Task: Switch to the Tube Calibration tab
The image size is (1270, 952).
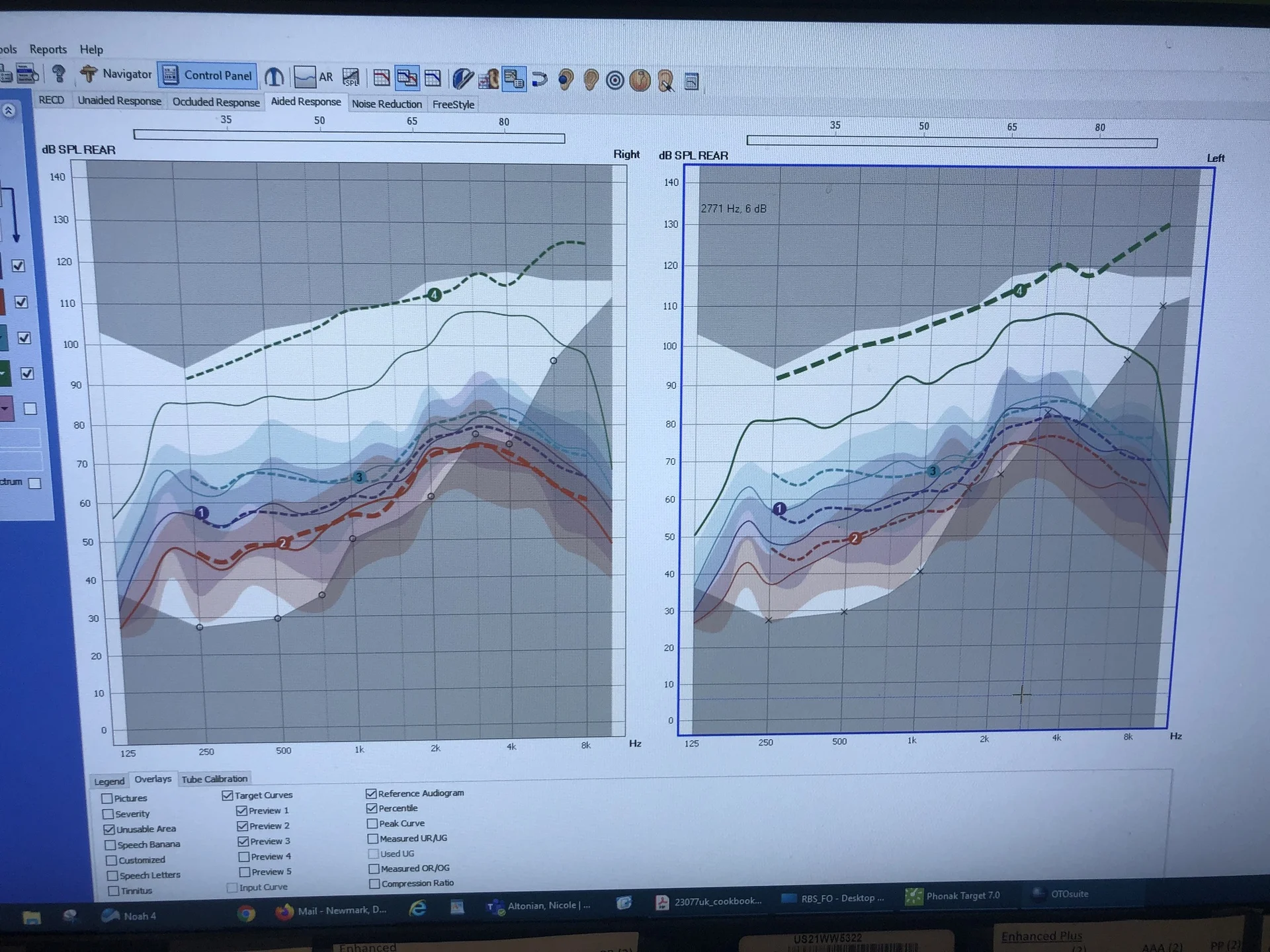Action: pyautogui.click(x=214, y=779)
